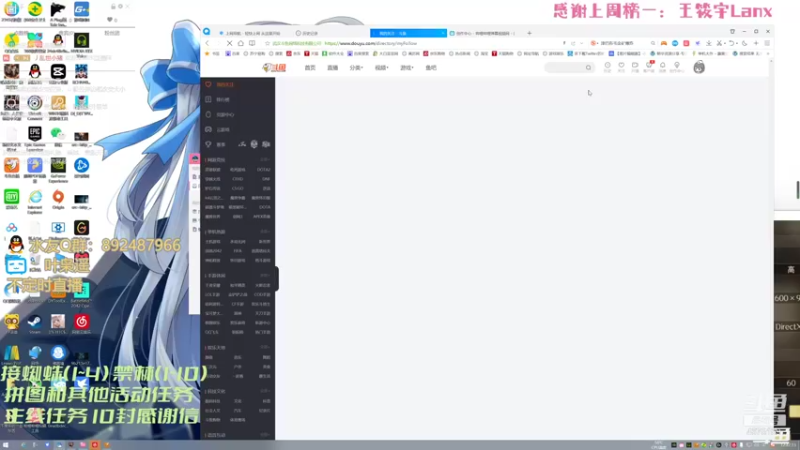
Task: Stop page loading with the X button
Action: (x=230, y=43)
